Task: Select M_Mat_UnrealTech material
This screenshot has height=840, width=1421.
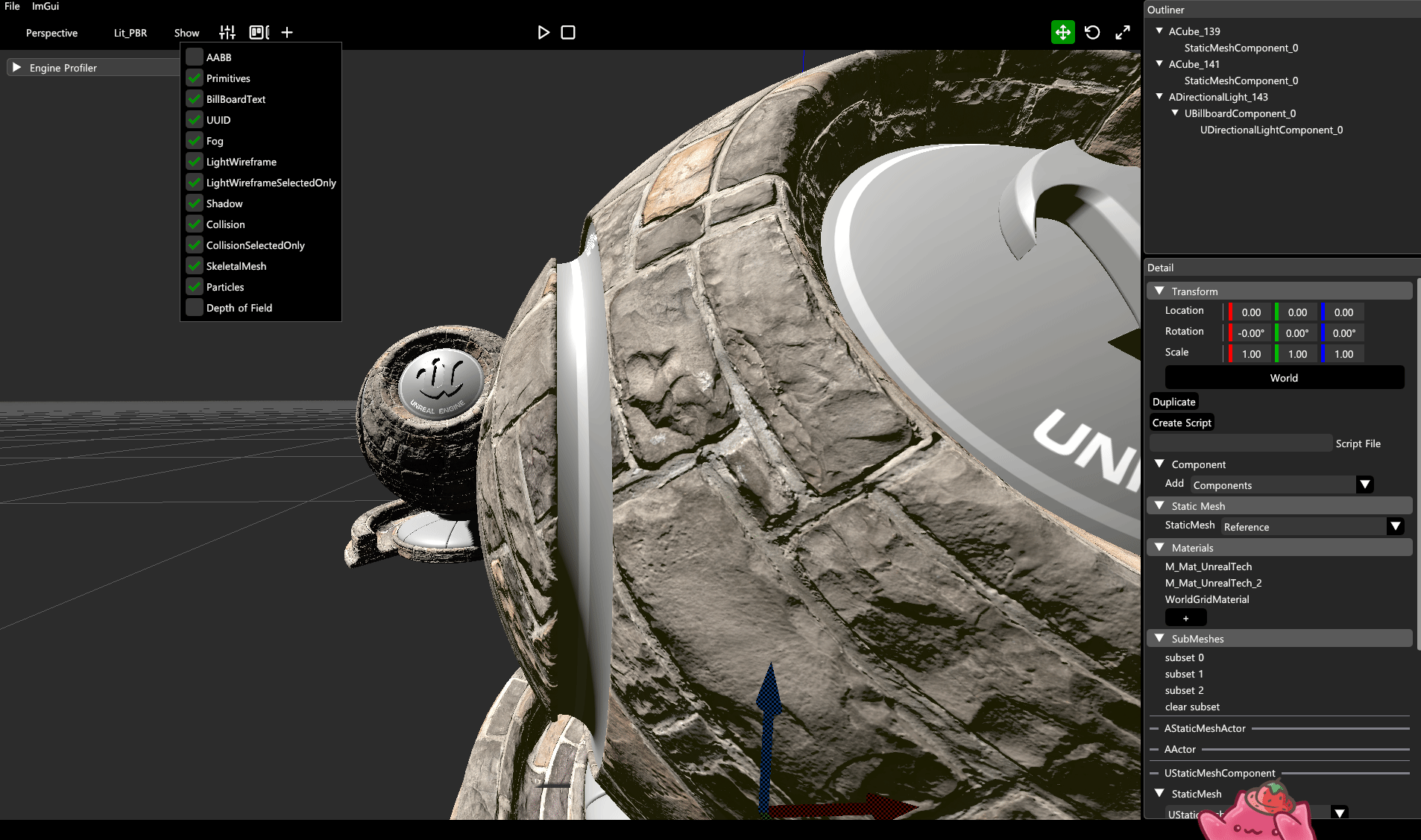Action: tap(1209, 566)
